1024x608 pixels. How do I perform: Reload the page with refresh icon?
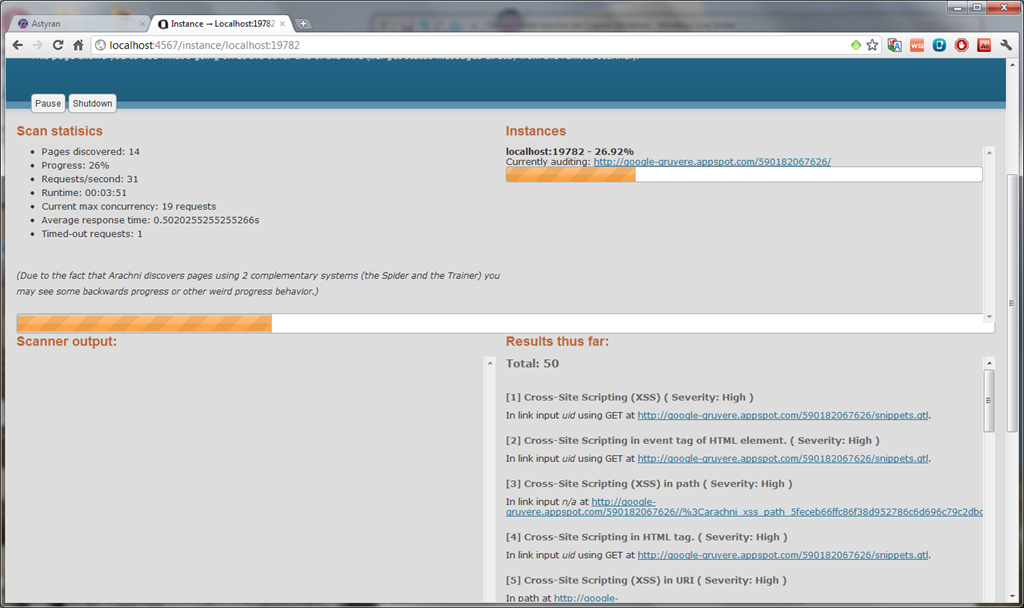[57, 45]
